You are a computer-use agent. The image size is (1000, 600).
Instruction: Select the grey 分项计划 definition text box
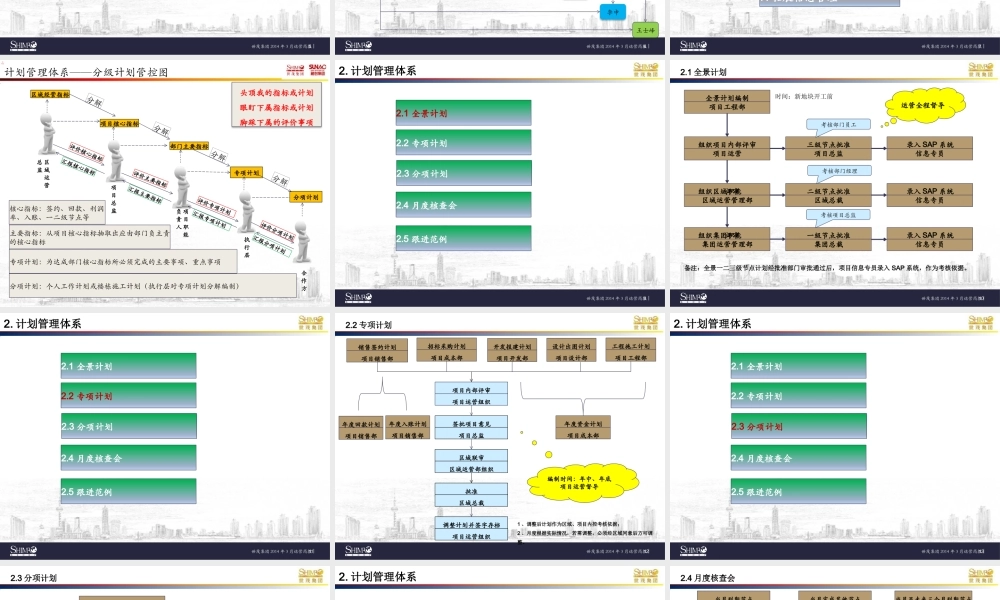click(x=152, y=286)
